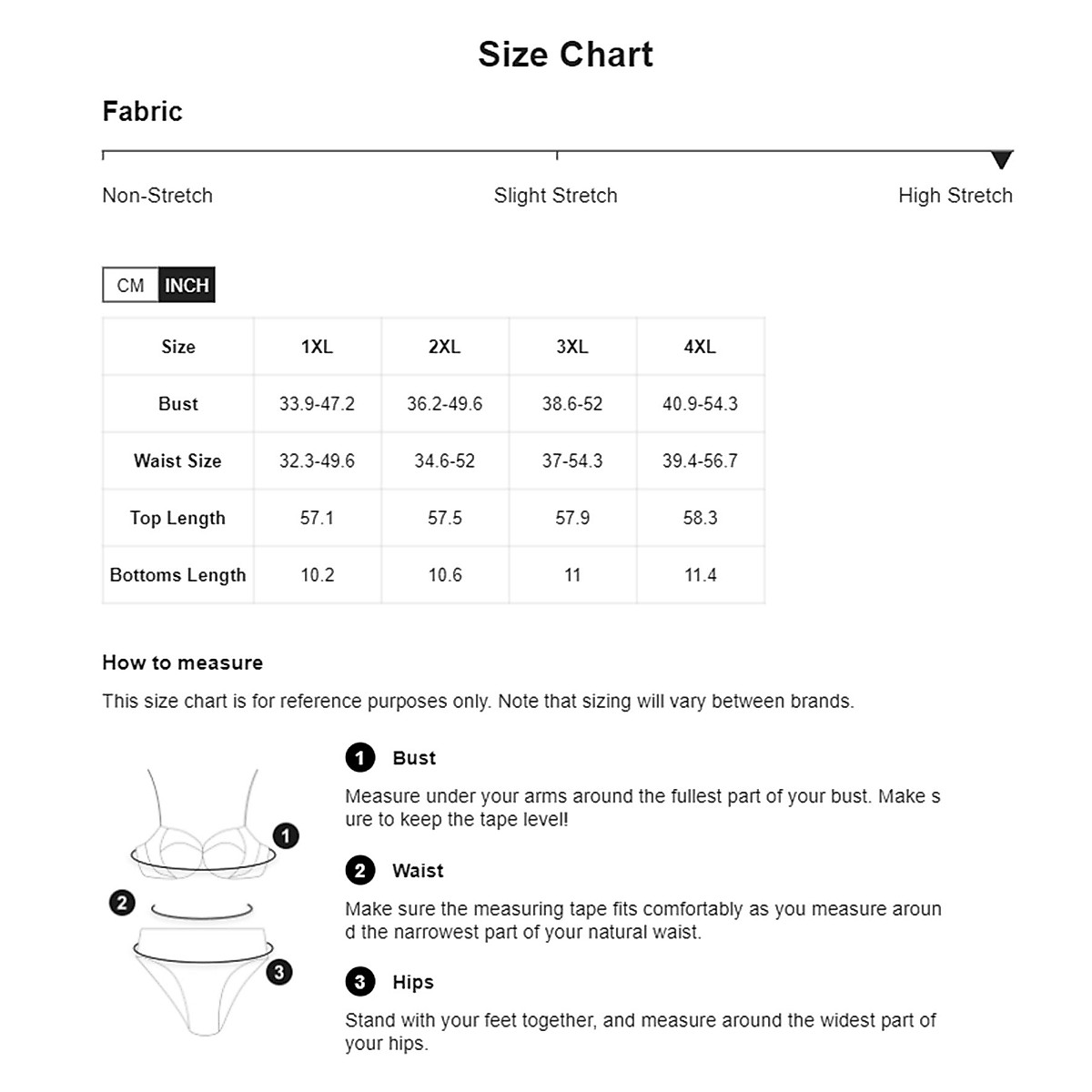Select the 4XL column header

[700, 347]
